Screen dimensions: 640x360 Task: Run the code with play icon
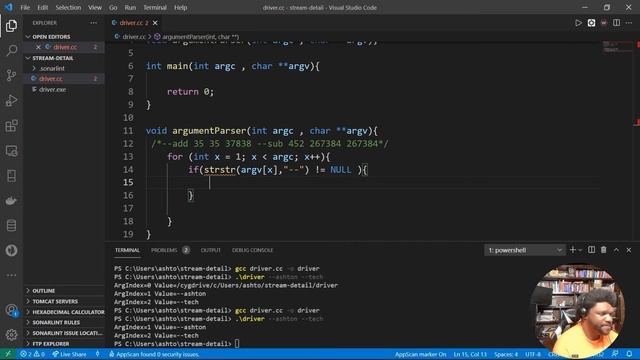point(578,23)
